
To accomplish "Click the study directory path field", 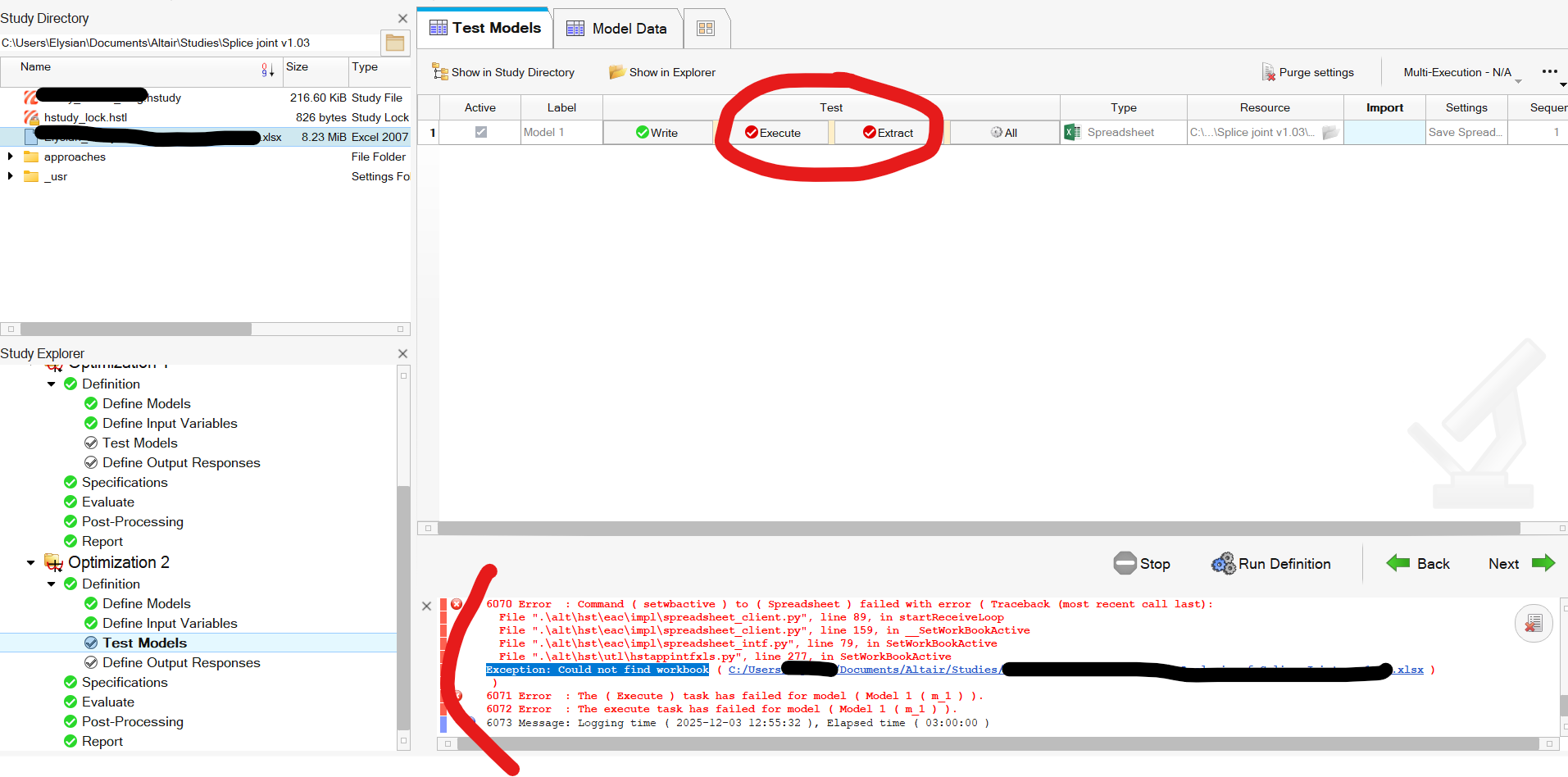I will point(190,43).
